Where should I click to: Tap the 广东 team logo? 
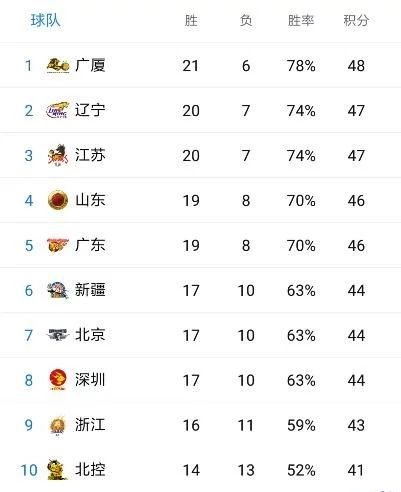pyautogui.click(x=58, y=245)
